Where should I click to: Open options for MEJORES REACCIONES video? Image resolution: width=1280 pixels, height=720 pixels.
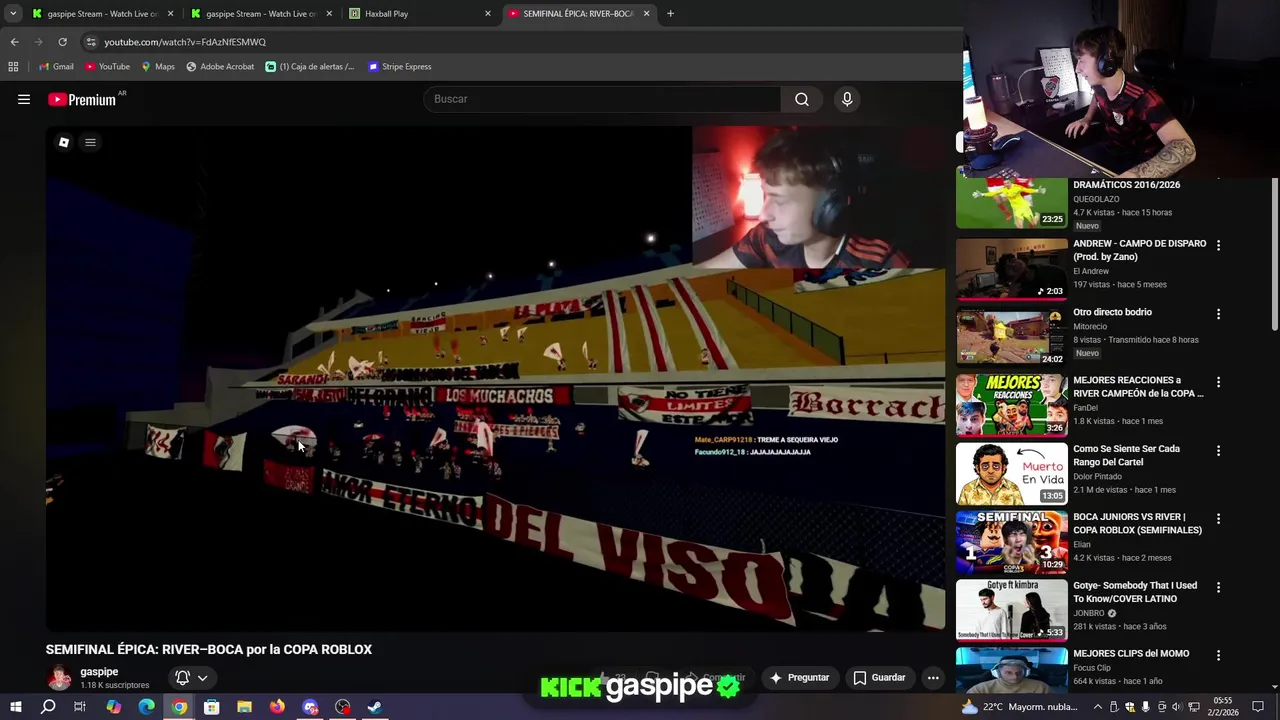coord(1218,382)
